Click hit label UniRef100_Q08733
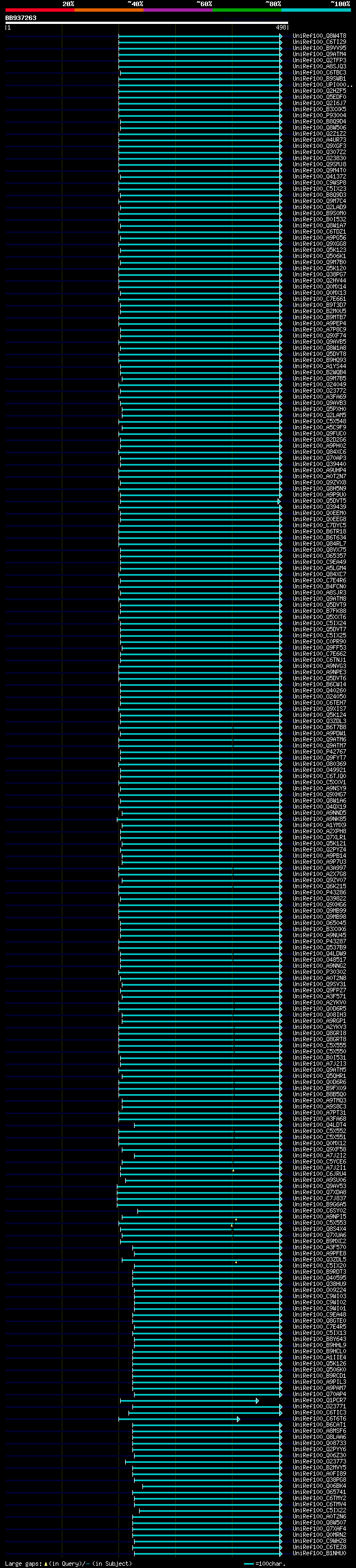 click(319, 1443)
